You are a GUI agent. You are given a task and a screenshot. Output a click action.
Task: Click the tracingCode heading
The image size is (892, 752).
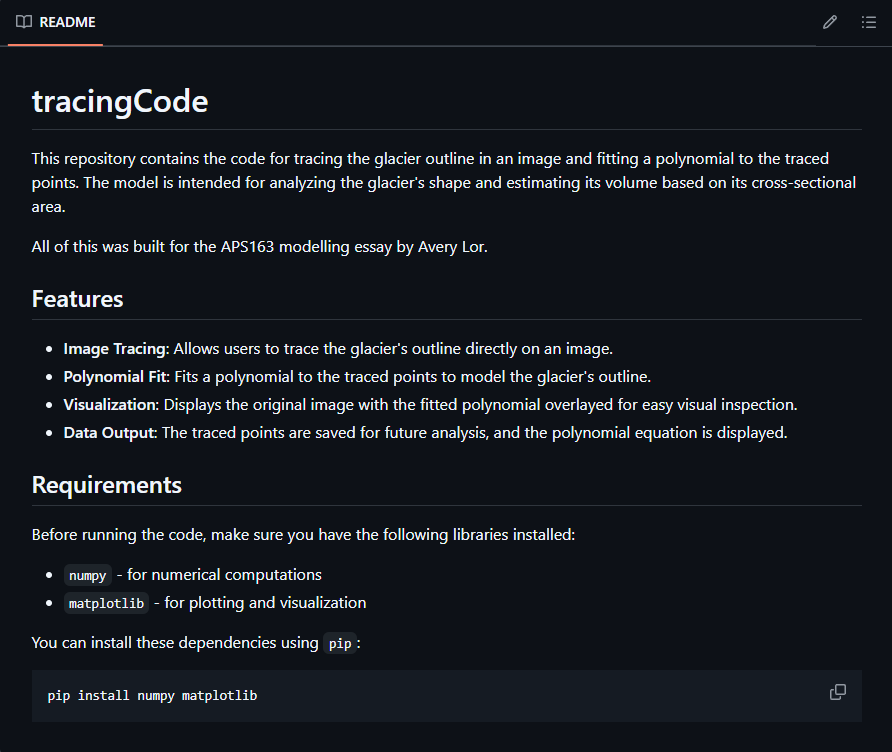pyautogui.click(x=120, y=102)
